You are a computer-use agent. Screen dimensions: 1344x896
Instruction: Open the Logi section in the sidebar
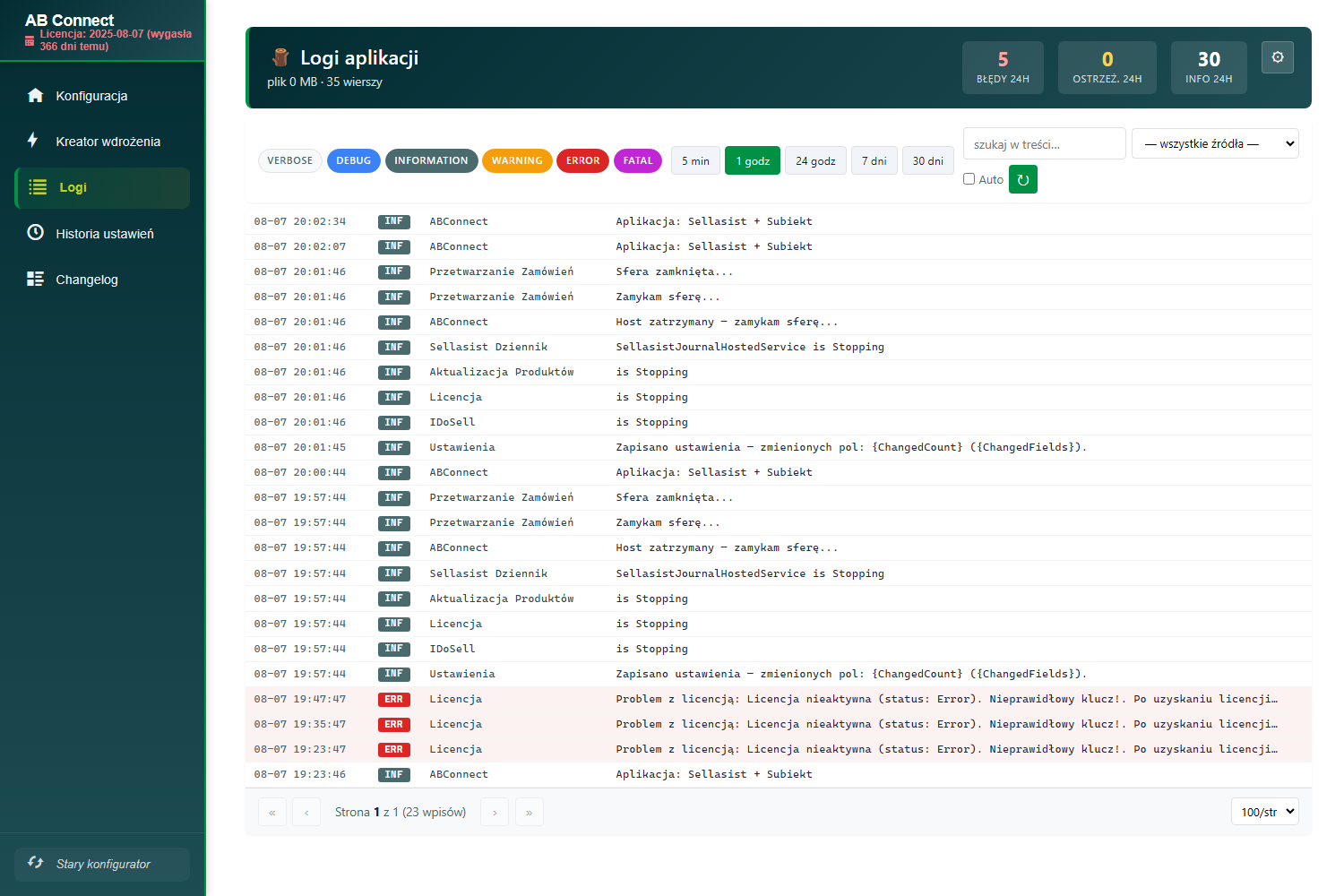click(102, 187)
